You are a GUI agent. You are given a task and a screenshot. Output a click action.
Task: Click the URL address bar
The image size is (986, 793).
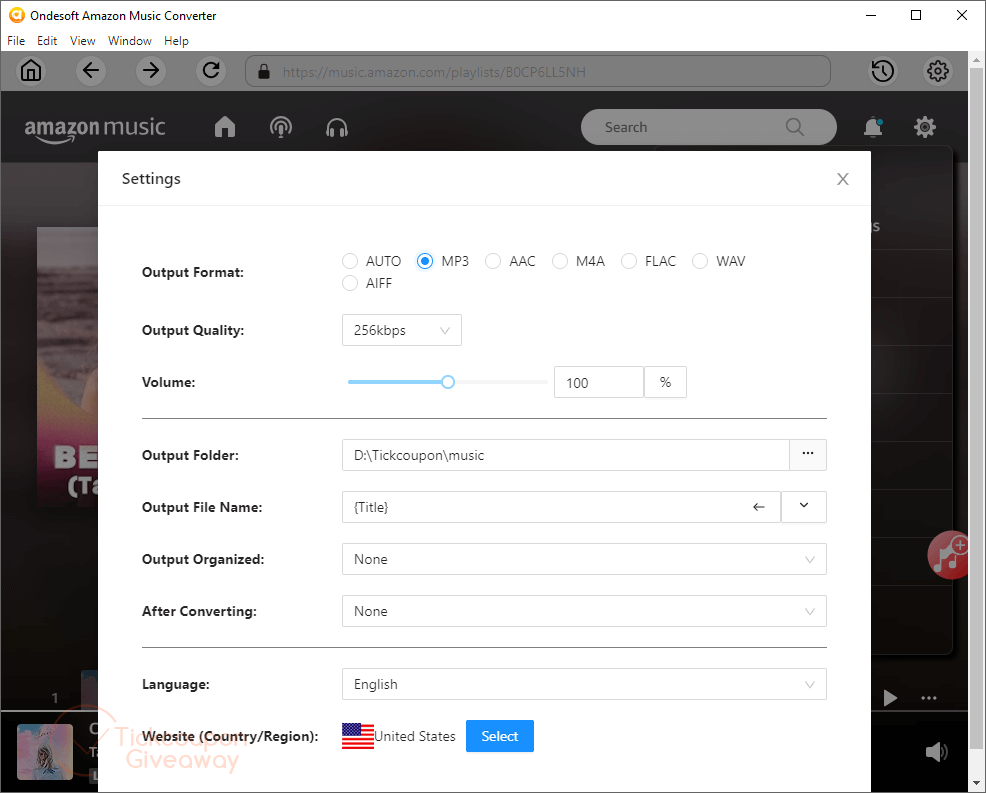coord(538,71)
